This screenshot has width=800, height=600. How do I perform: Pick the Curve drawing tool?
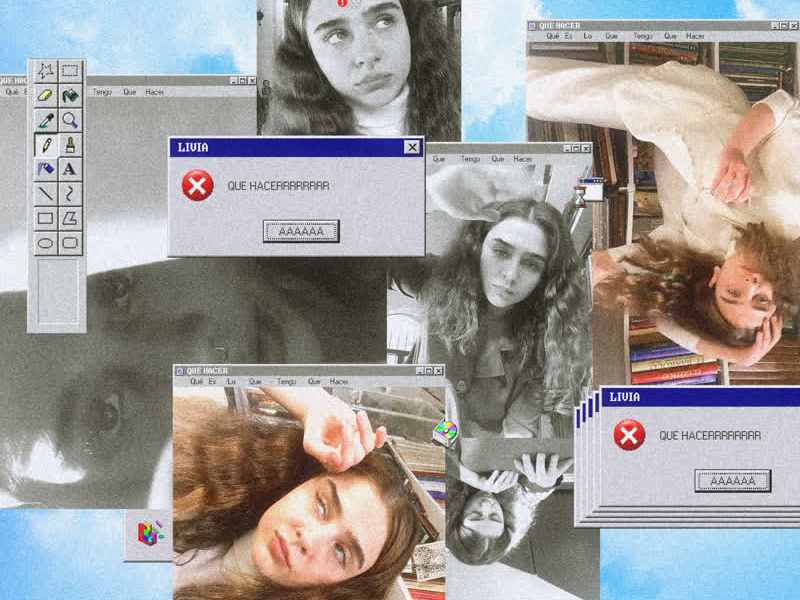(70, 193)
